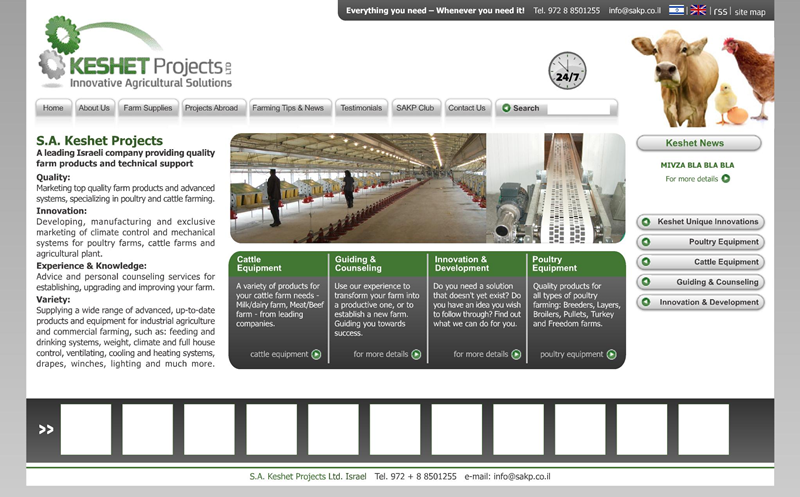Click arrow icon beside cattle equipment link
800x497 pixels.
316,354
